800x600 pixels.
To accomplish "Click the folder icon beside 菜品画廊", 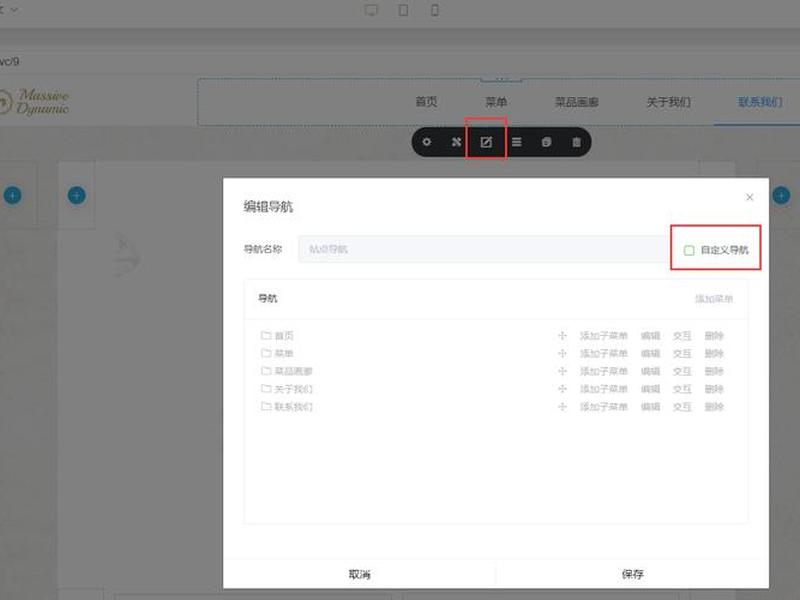I will [x=266, y=371].
